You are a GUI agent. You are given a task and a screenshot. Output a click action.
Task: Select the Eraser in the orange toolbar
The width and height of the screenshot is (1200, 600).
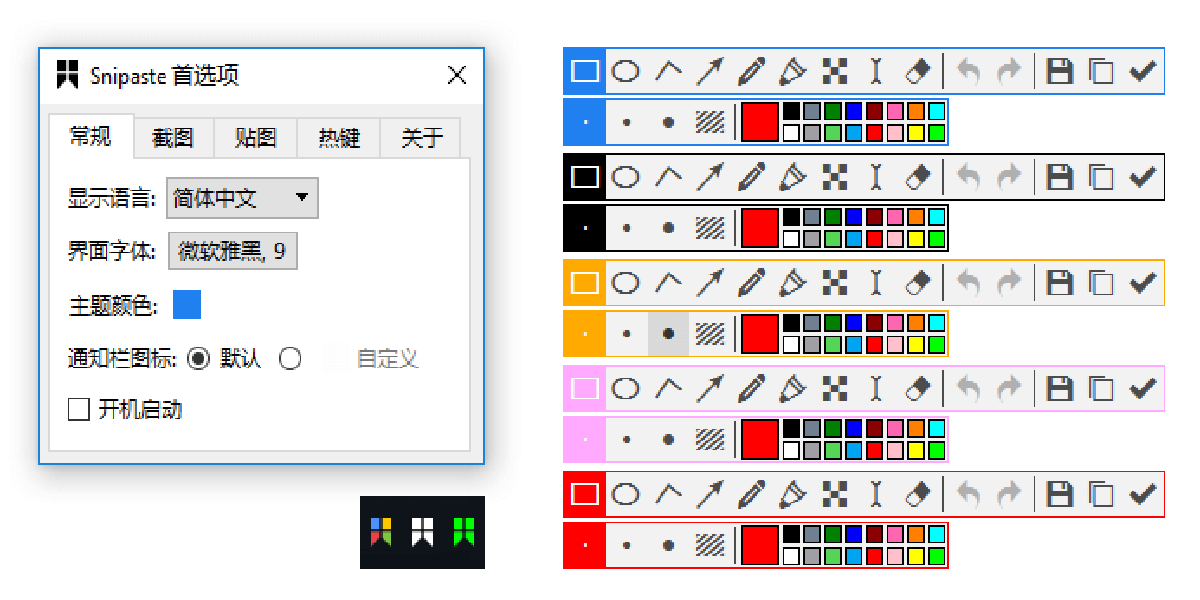[x=917, y=283]
